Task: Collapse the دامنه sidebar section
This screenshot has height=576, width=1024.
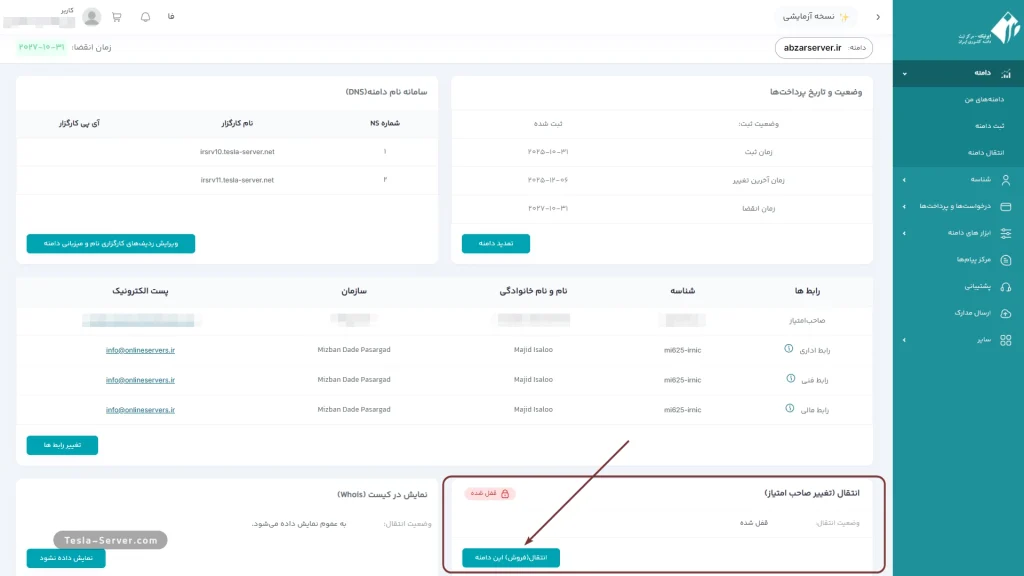Action: pyautogui.click(x=960, y=73)
